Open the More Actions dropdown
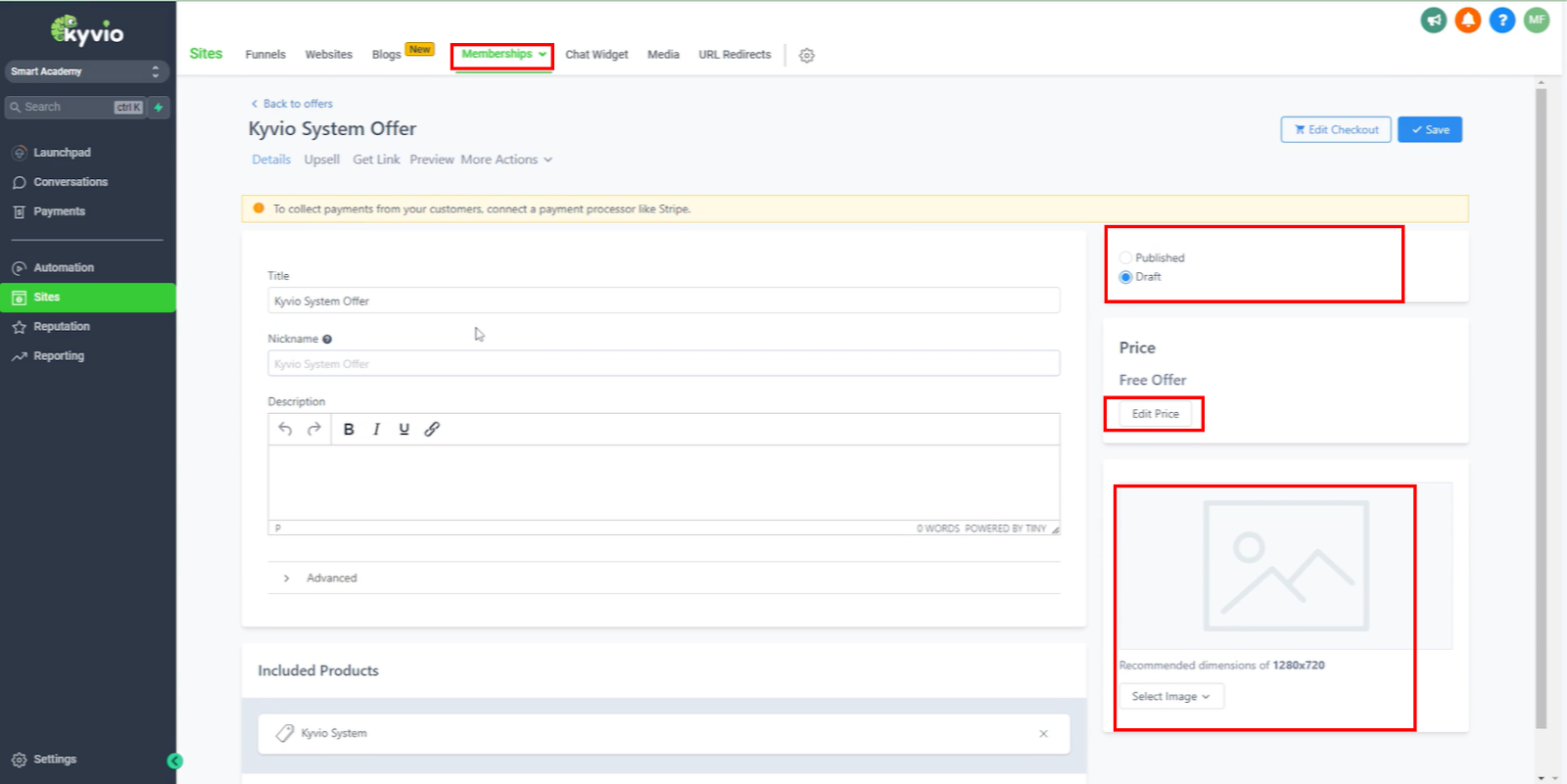 tap(506, 160)
